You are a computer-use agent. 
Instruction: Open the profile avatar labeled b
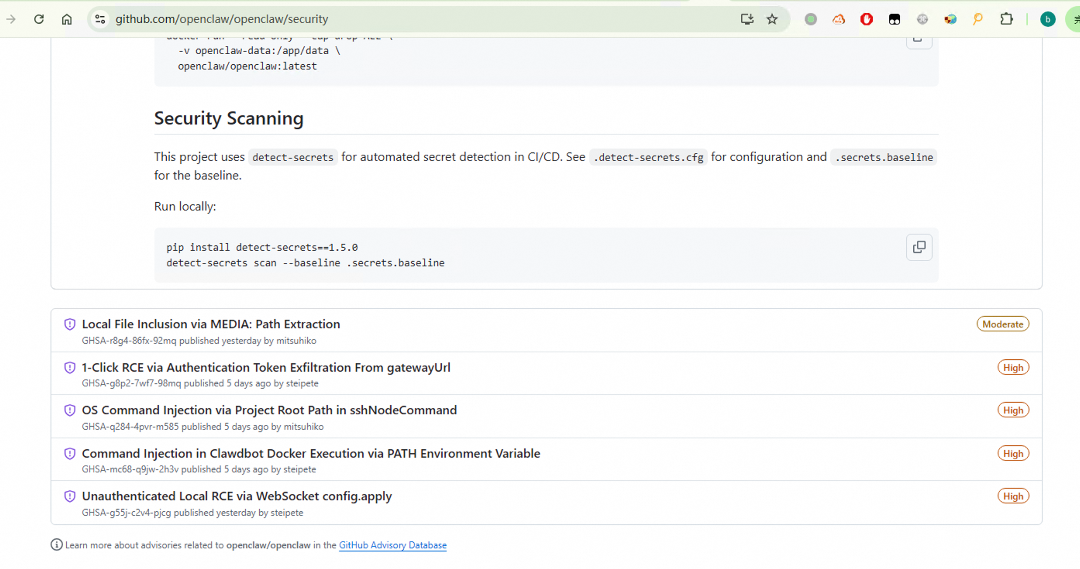[1047, 19]
